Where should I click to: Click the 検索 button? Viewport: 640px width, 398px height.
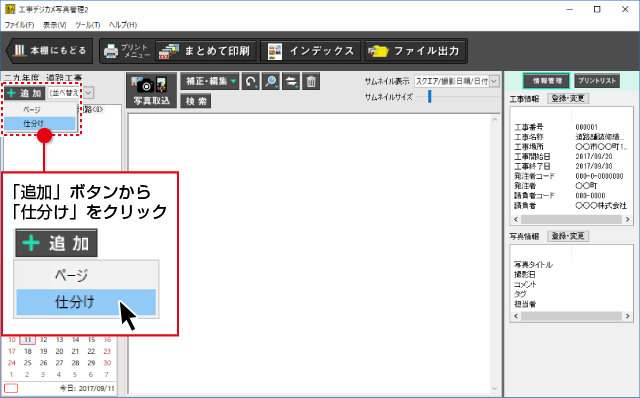pyautogui.click(x=196, y=101)
